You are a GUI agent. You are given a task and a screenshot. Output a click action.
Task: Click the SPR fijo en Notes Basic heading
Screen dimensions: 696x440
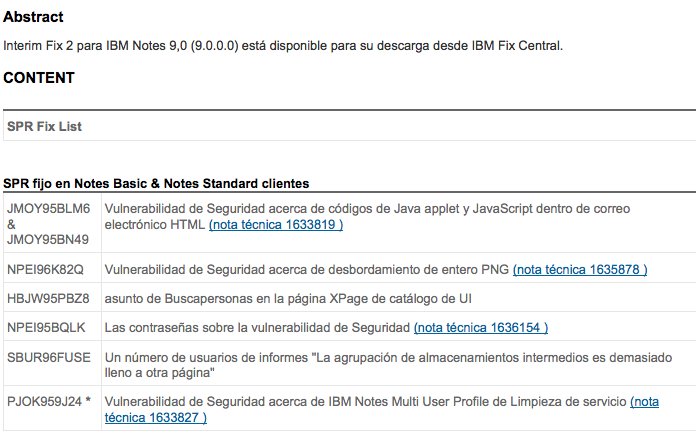[156, 183]
